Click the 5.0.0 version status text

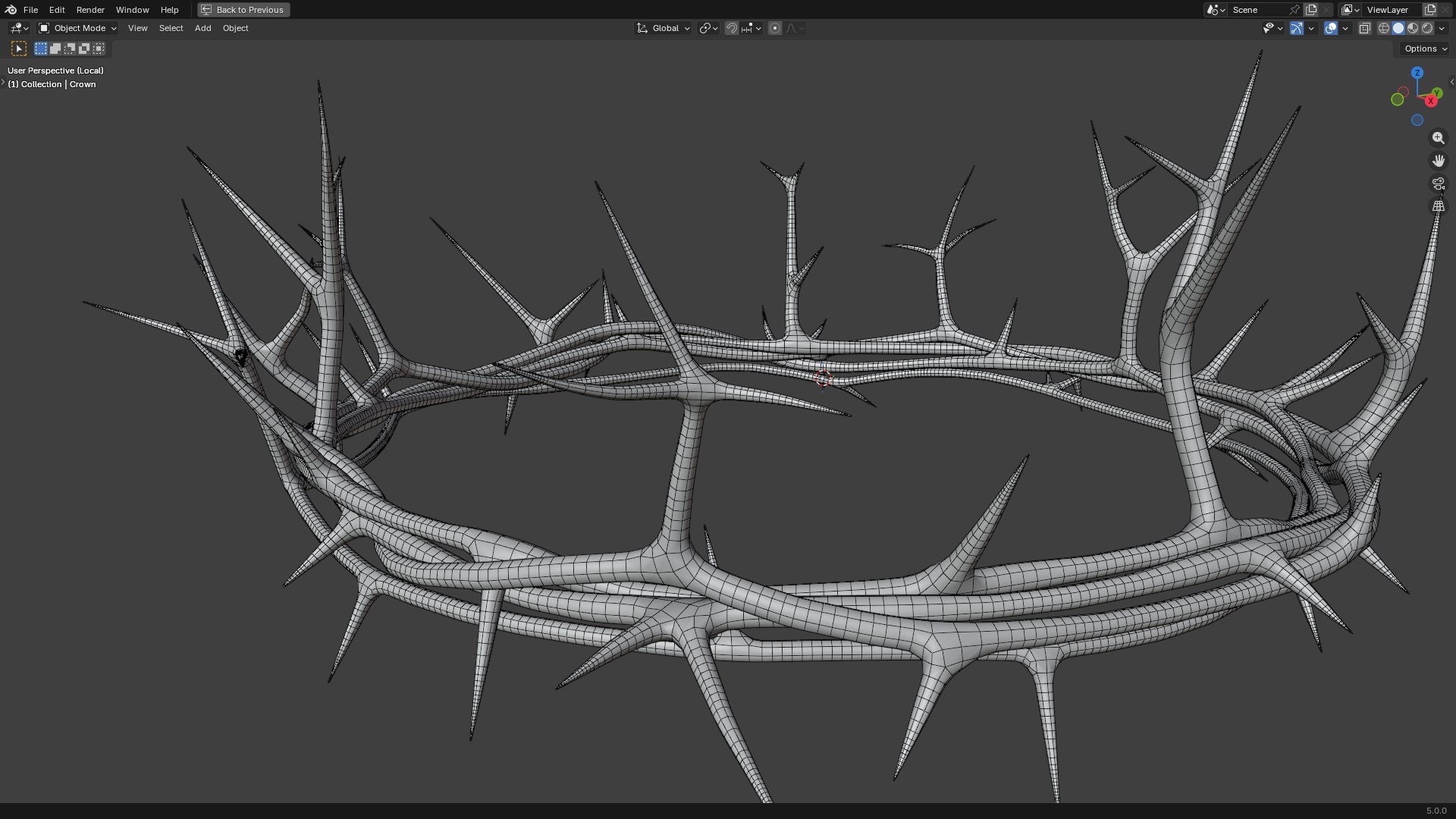1436,811
